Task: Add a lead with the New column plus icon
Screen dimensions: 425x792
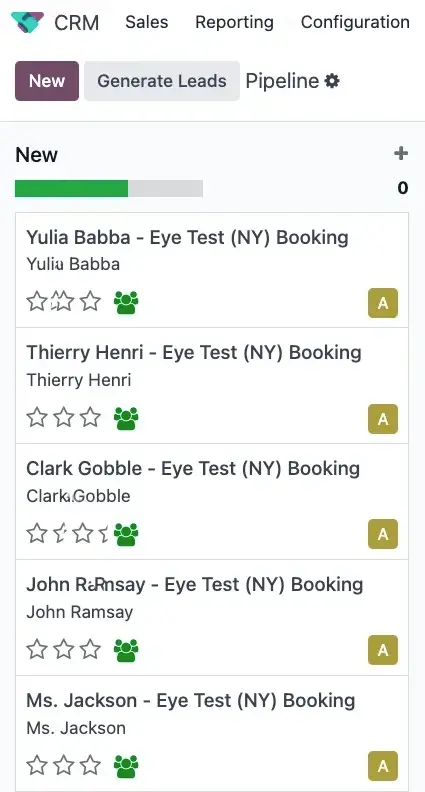Action: 401,154
